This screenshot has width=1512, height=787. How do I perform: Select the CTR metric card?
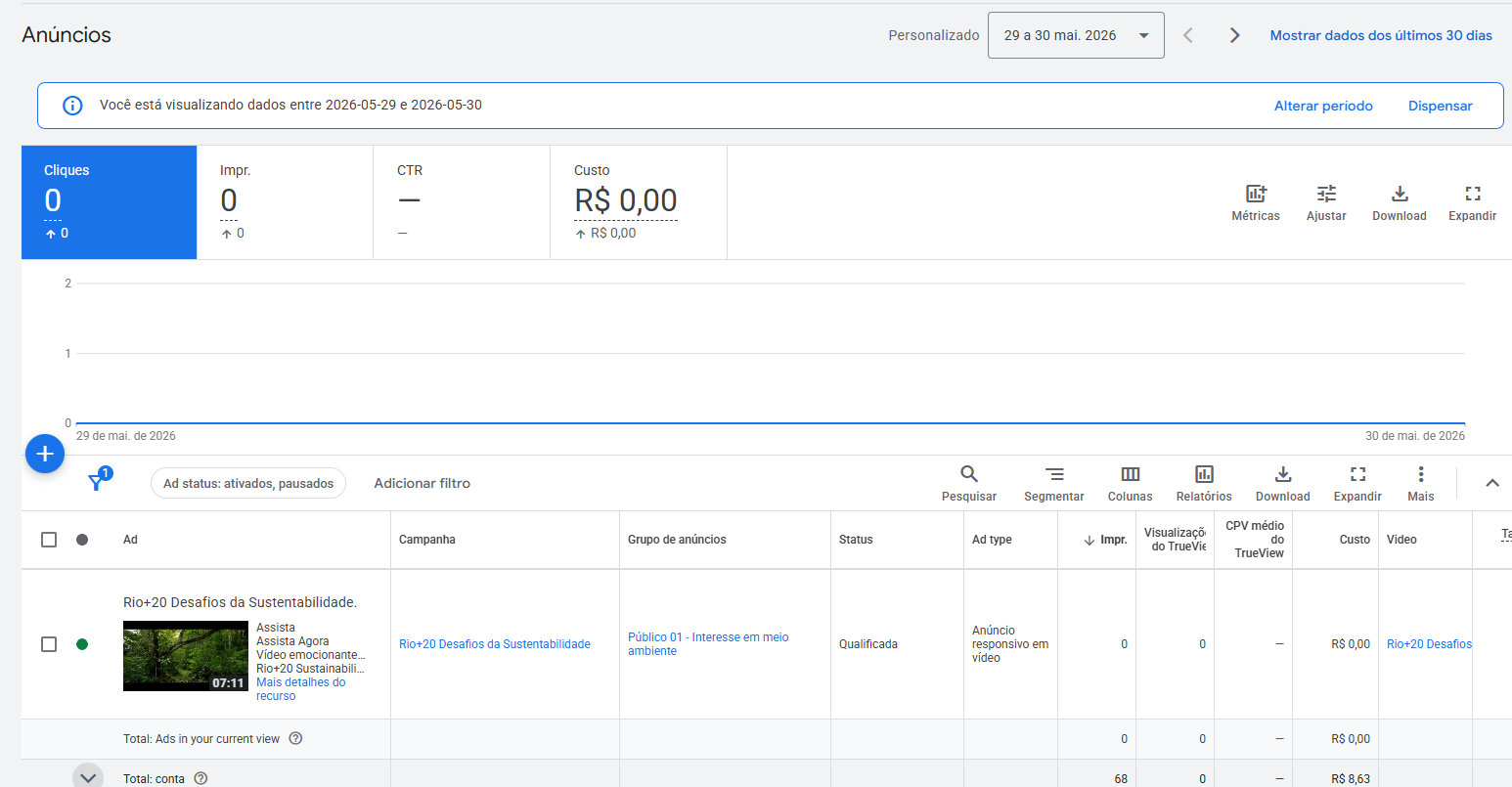click(462, 202)
